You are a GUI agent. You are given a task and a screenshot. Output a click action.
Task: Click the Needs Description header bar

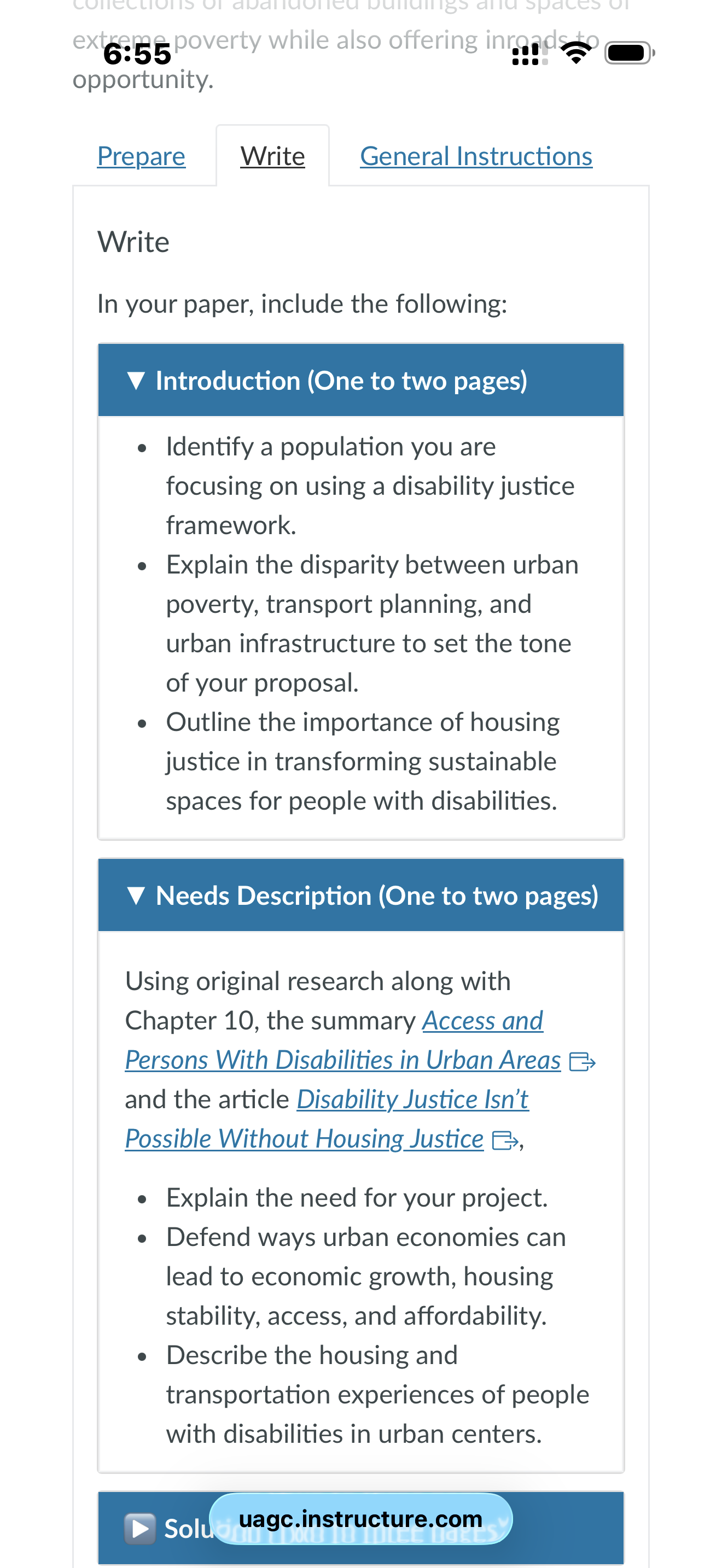point(361,896)
